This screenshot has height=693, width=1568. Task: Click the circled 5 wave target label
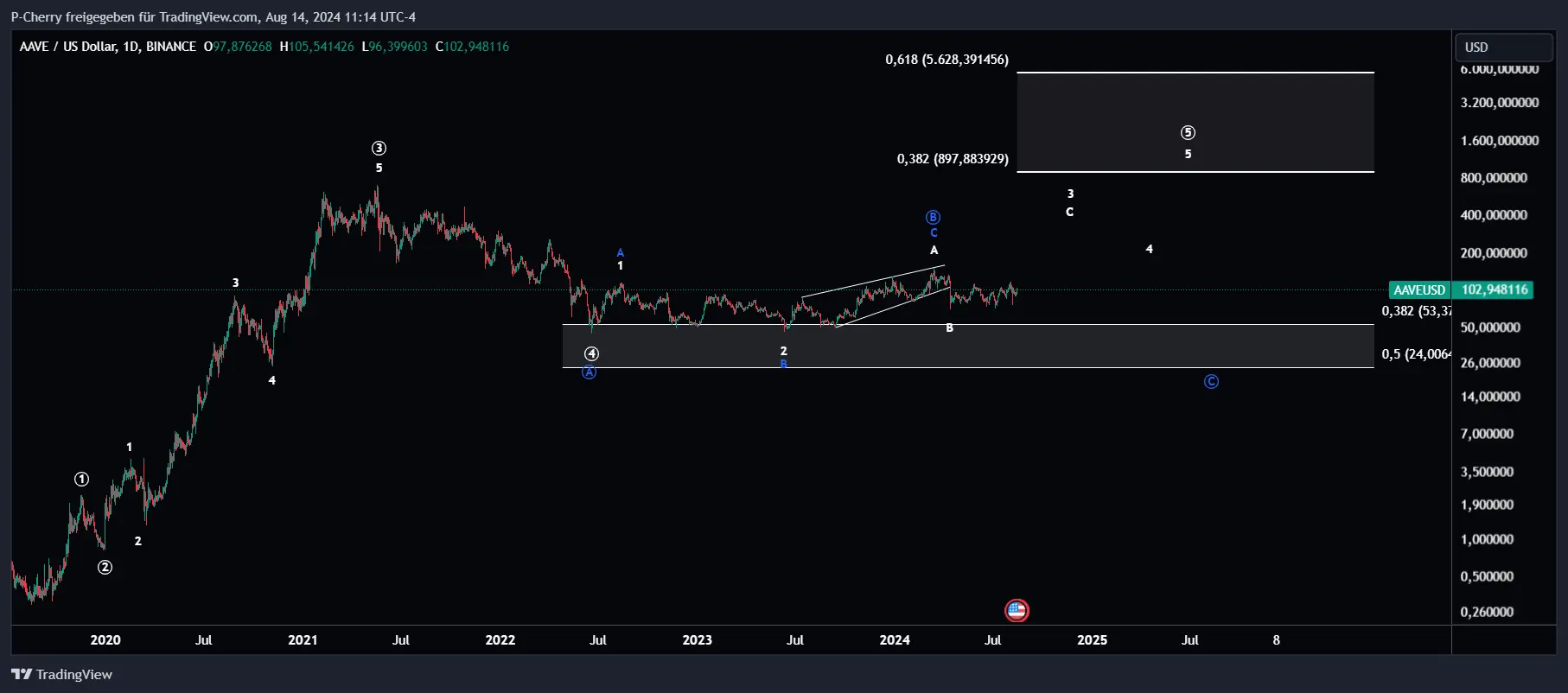click(x=1188, y=132)
